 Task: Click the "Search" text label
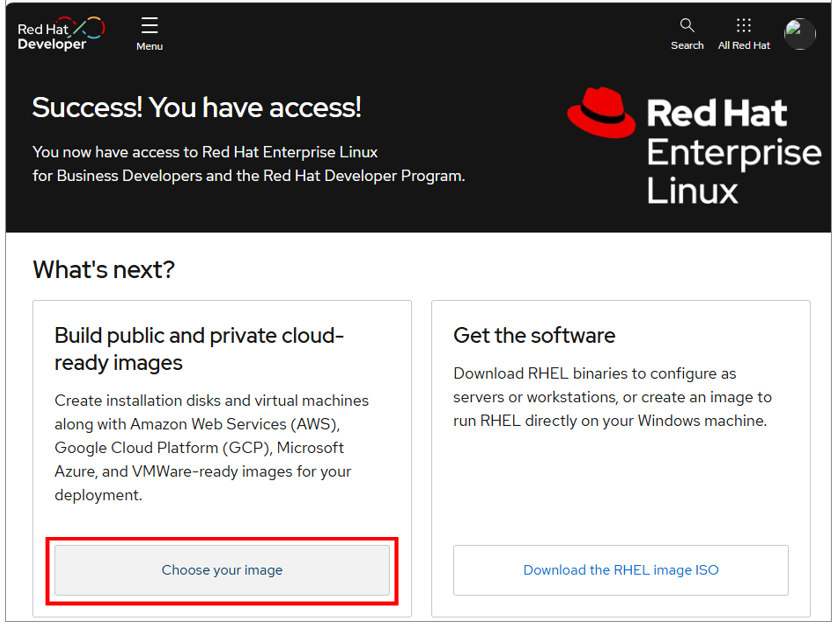point(687,46)
